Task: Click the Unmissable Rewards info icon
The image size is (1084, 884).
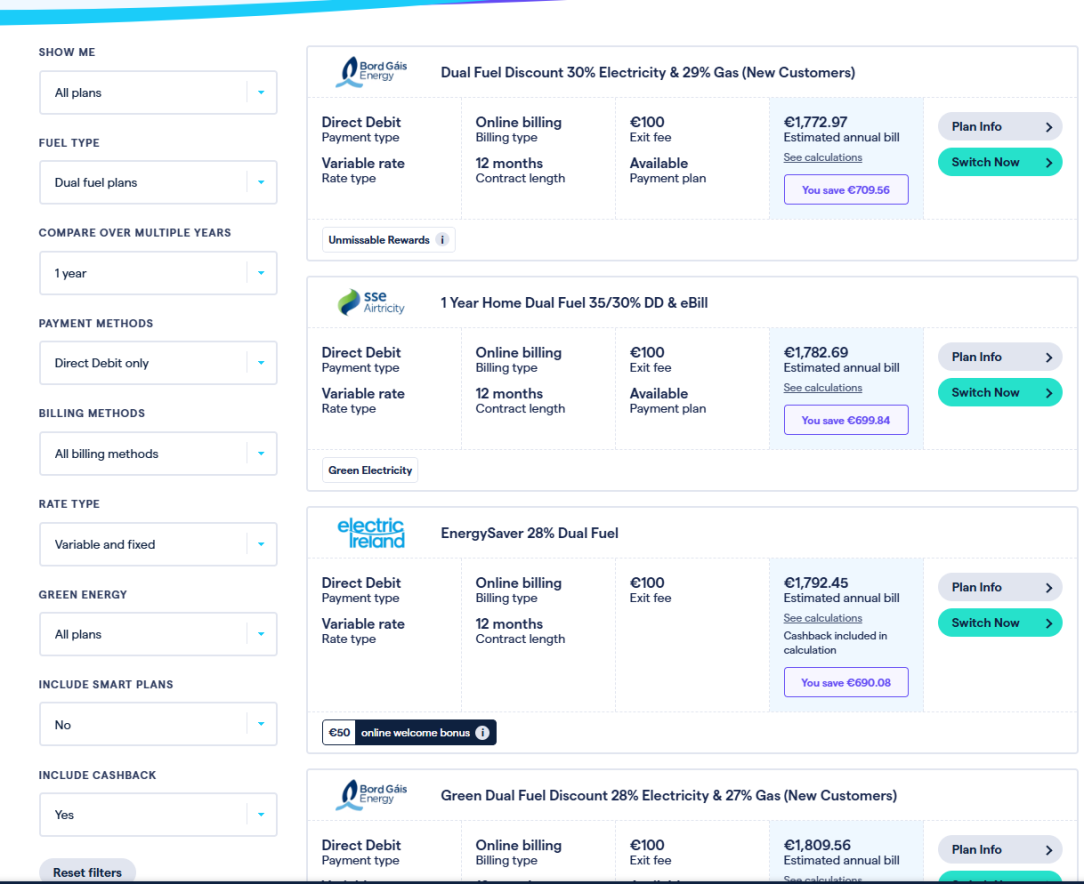Action: 442,240
